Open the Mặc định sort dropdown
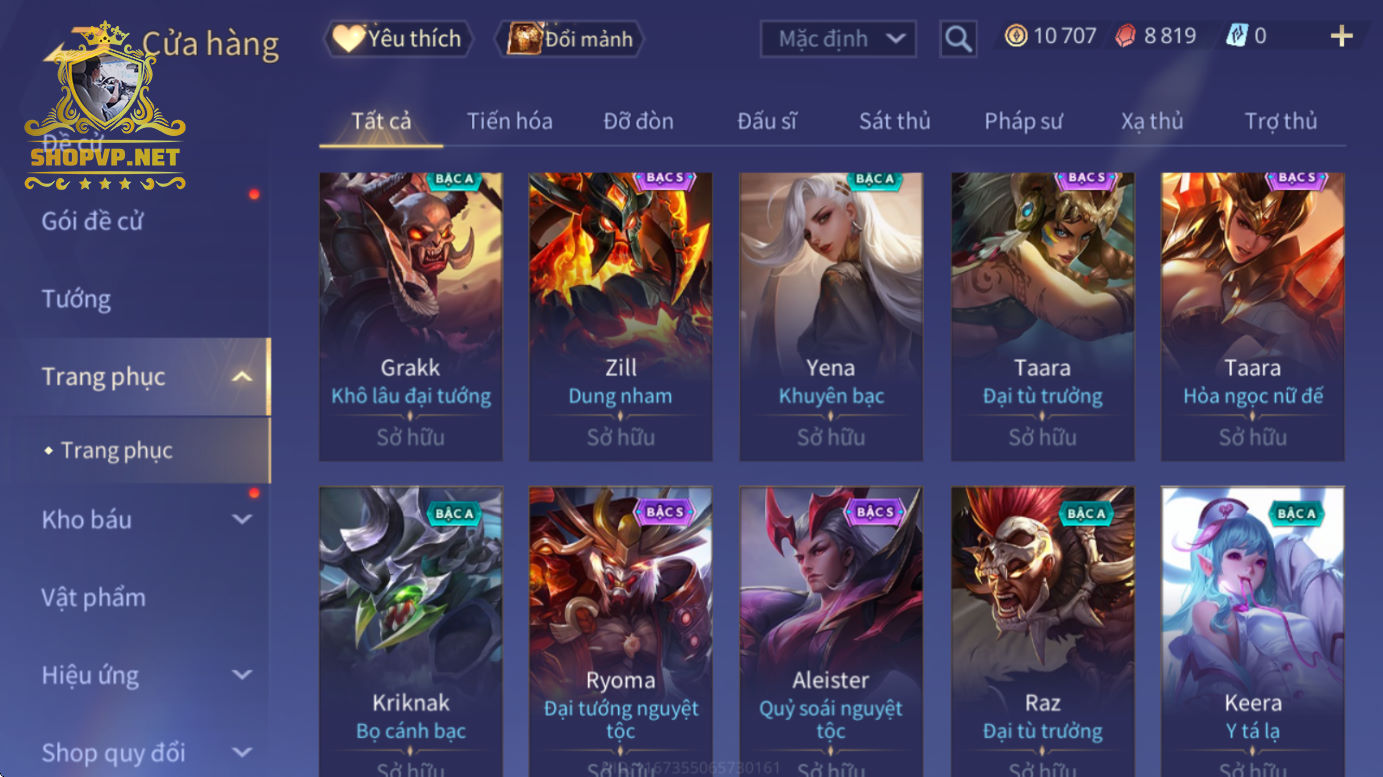Image resolution: width=1383 pixels, height=777 pixels. [x=839, y=39]
